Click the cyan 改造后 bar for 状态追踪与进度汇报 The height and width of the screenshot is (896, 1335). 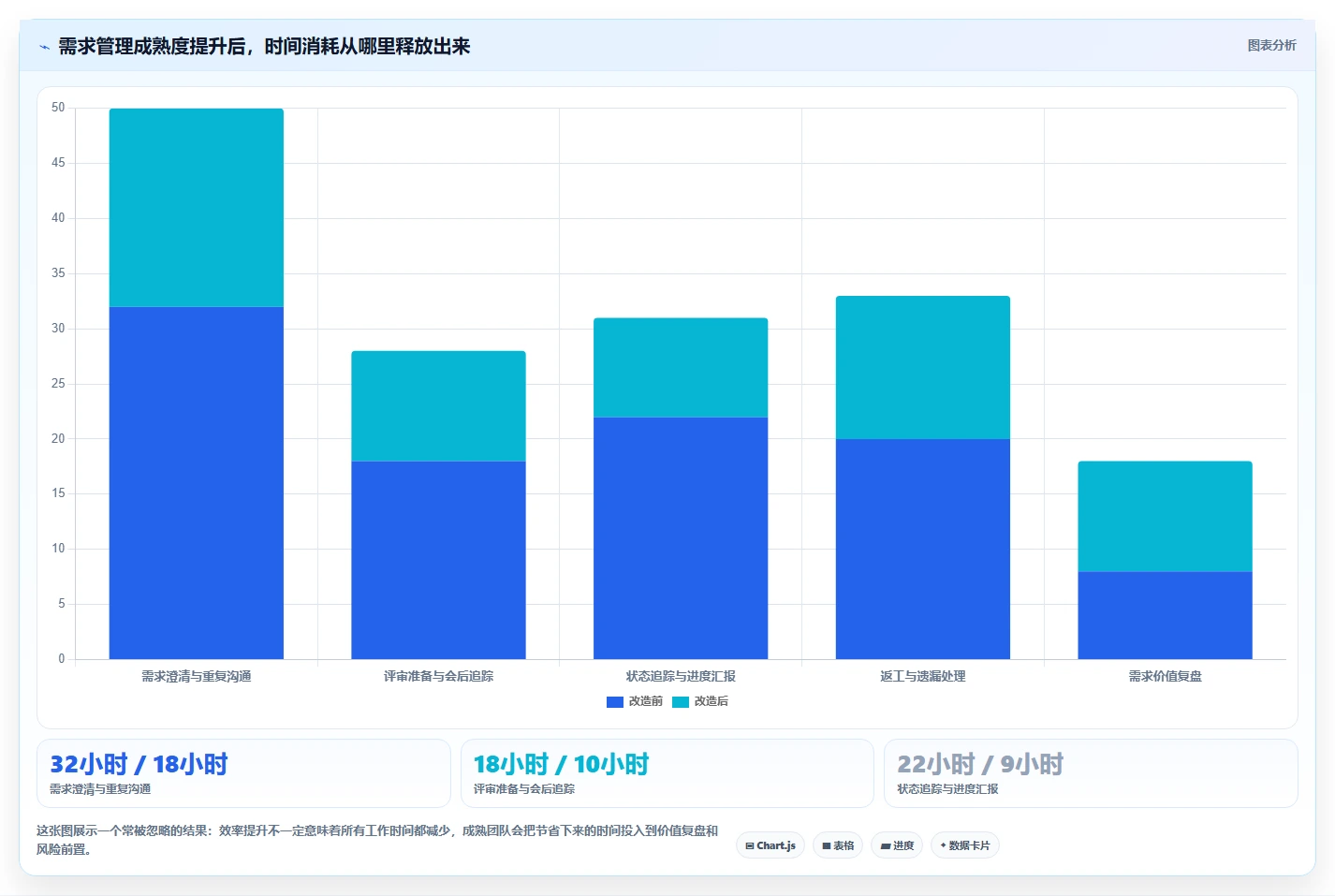point(681,368)
